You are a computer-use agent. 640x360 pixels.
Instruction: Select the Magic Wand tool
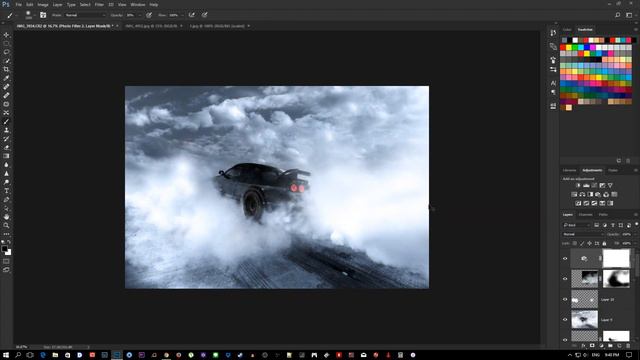point(7,61)
